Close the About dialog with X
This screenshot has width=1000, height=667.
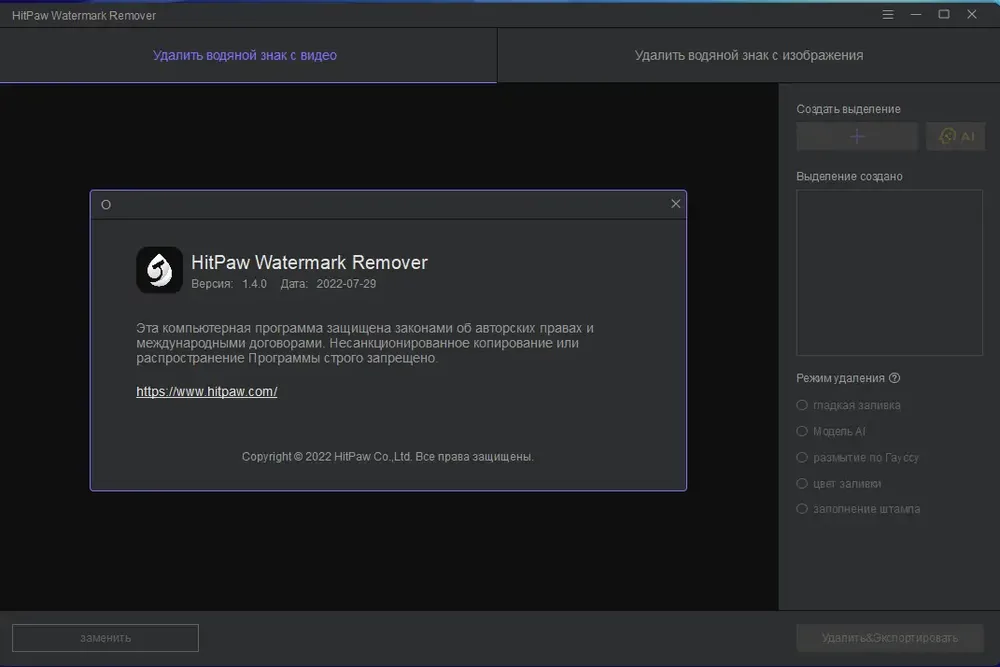(675, 204)
